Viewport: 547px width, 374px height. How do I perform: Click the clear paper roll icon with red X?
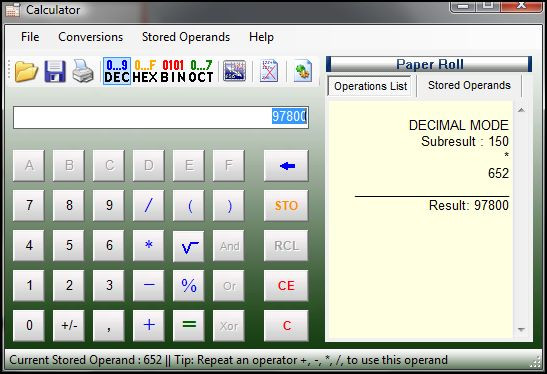pyautogui.click(x=269, y=71)
